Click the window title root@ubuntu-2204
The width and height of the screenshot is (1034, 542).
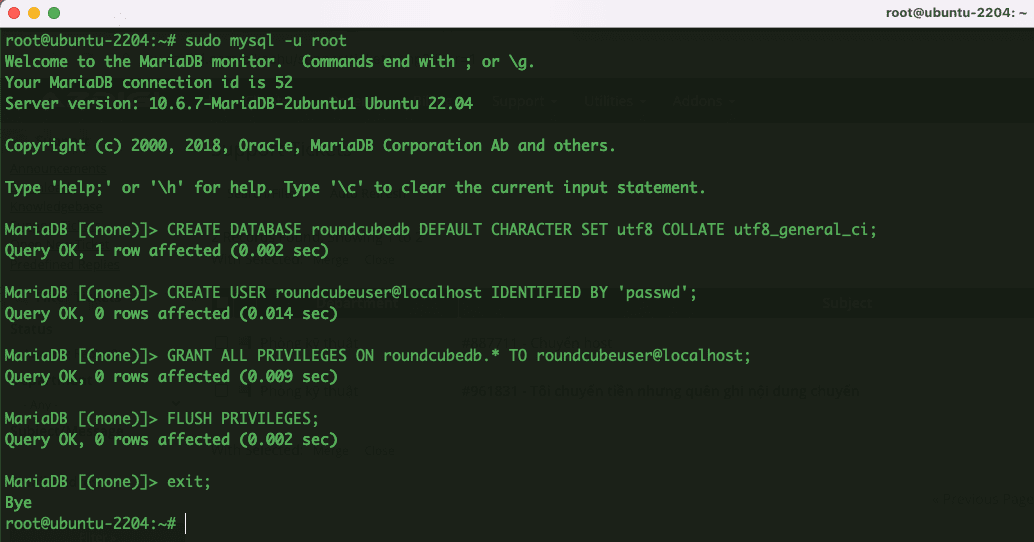coord(956,13)
